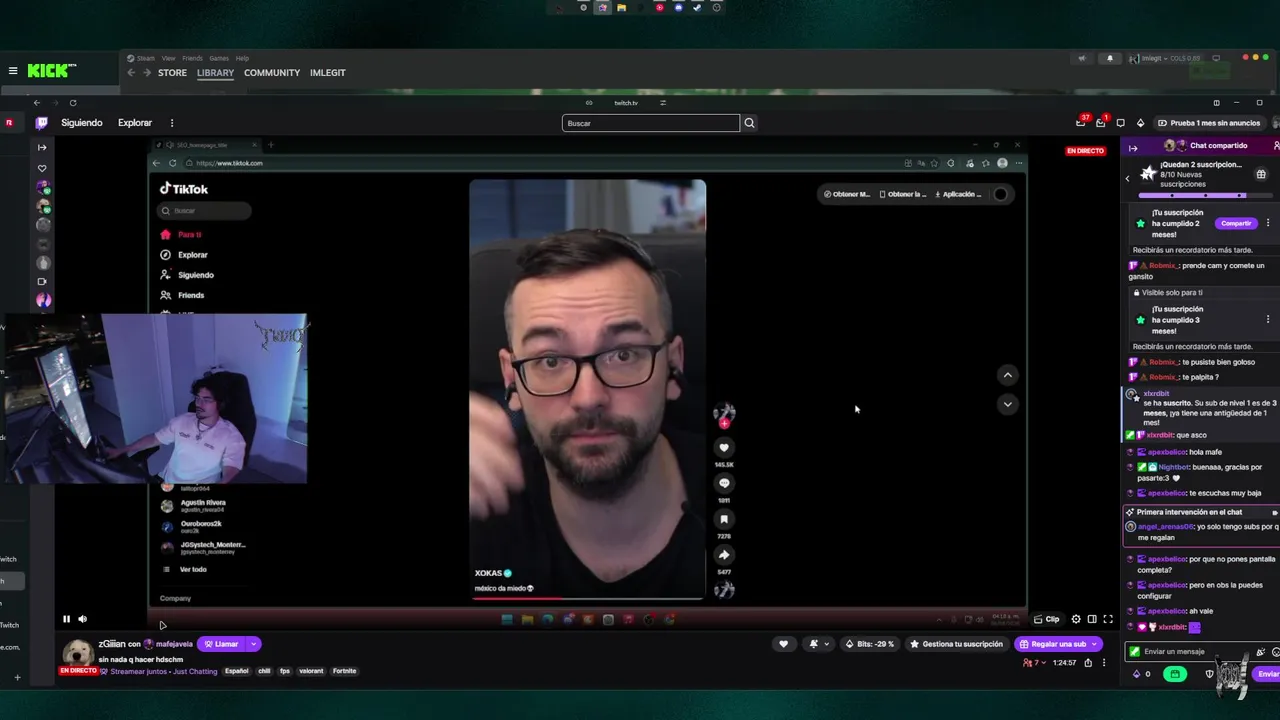Open the COMMUNITY tab in Steam
This screenshot has height=720, width=1280.
(272, 73)
